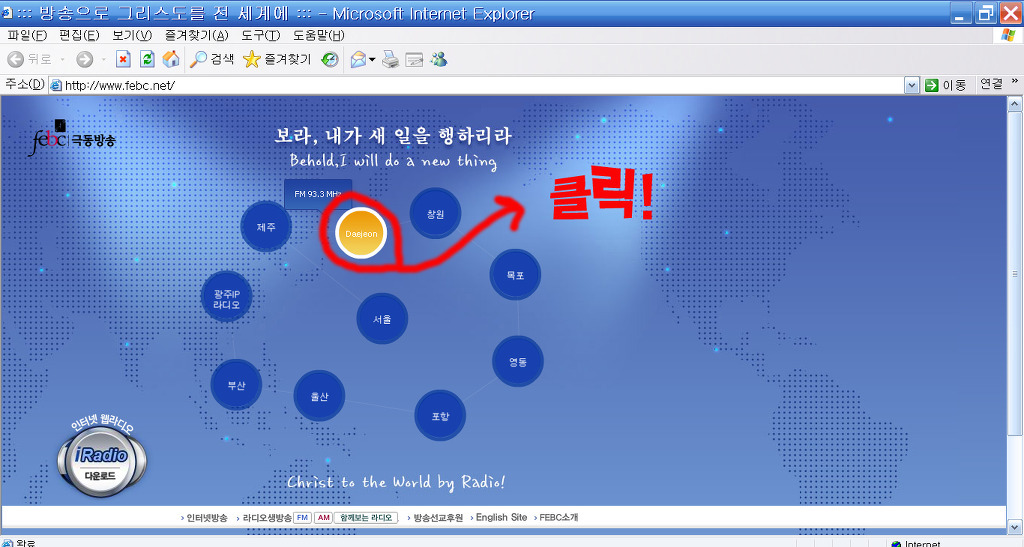The image size is (1024, 547).
Task: Select the 영동 station circle
Action: pyautogui.click(x=518, y=362)
